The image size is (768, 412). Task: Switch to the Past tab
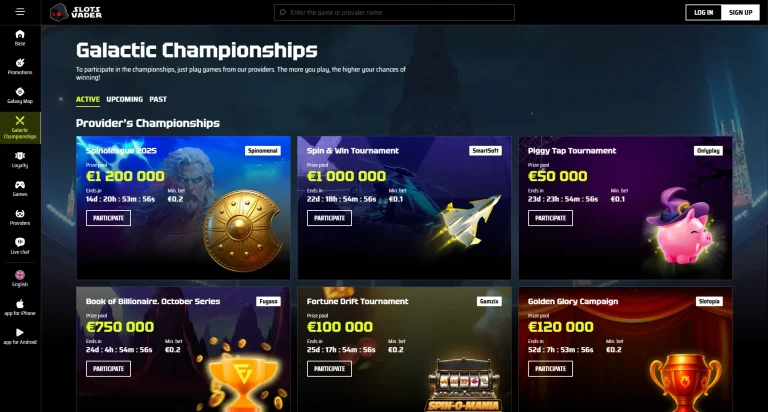158,99
